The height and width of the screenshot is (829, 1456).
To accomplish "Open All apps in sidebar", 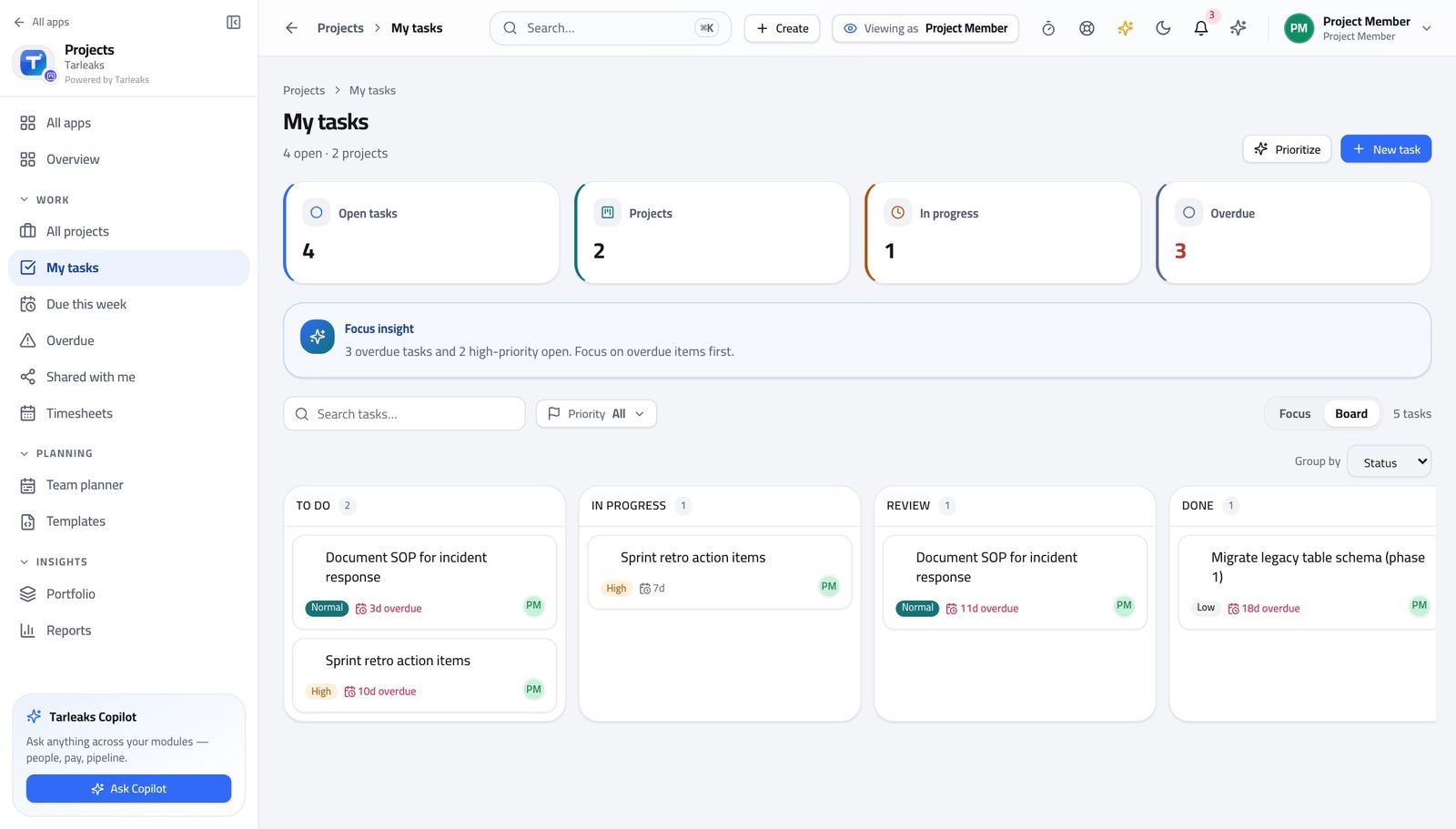I will point(128,123).
